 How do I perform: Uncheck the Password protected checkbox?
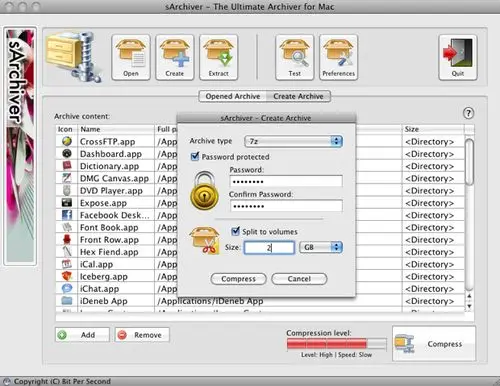tap(195, 156)
